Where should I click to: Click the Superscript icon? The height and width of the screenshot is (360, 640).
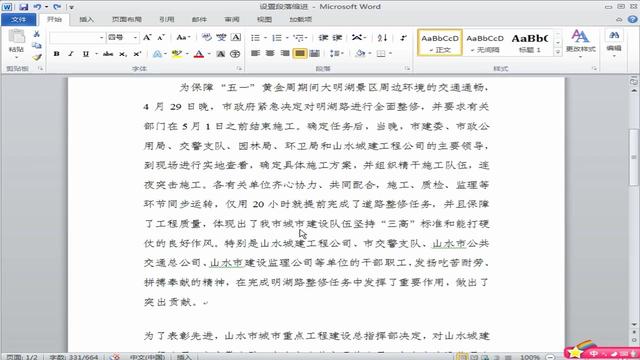[137, 54]
